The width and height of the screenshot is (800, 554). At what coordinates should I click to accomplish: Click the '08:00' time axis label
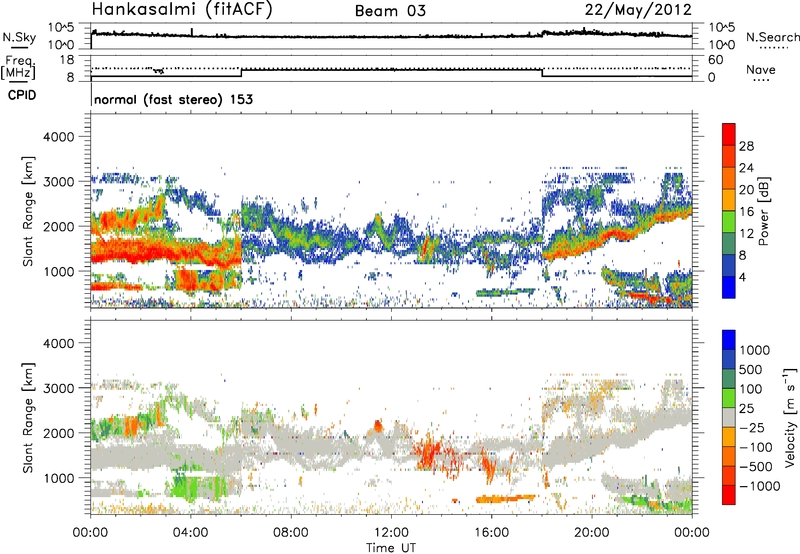(x=291, y=533)
